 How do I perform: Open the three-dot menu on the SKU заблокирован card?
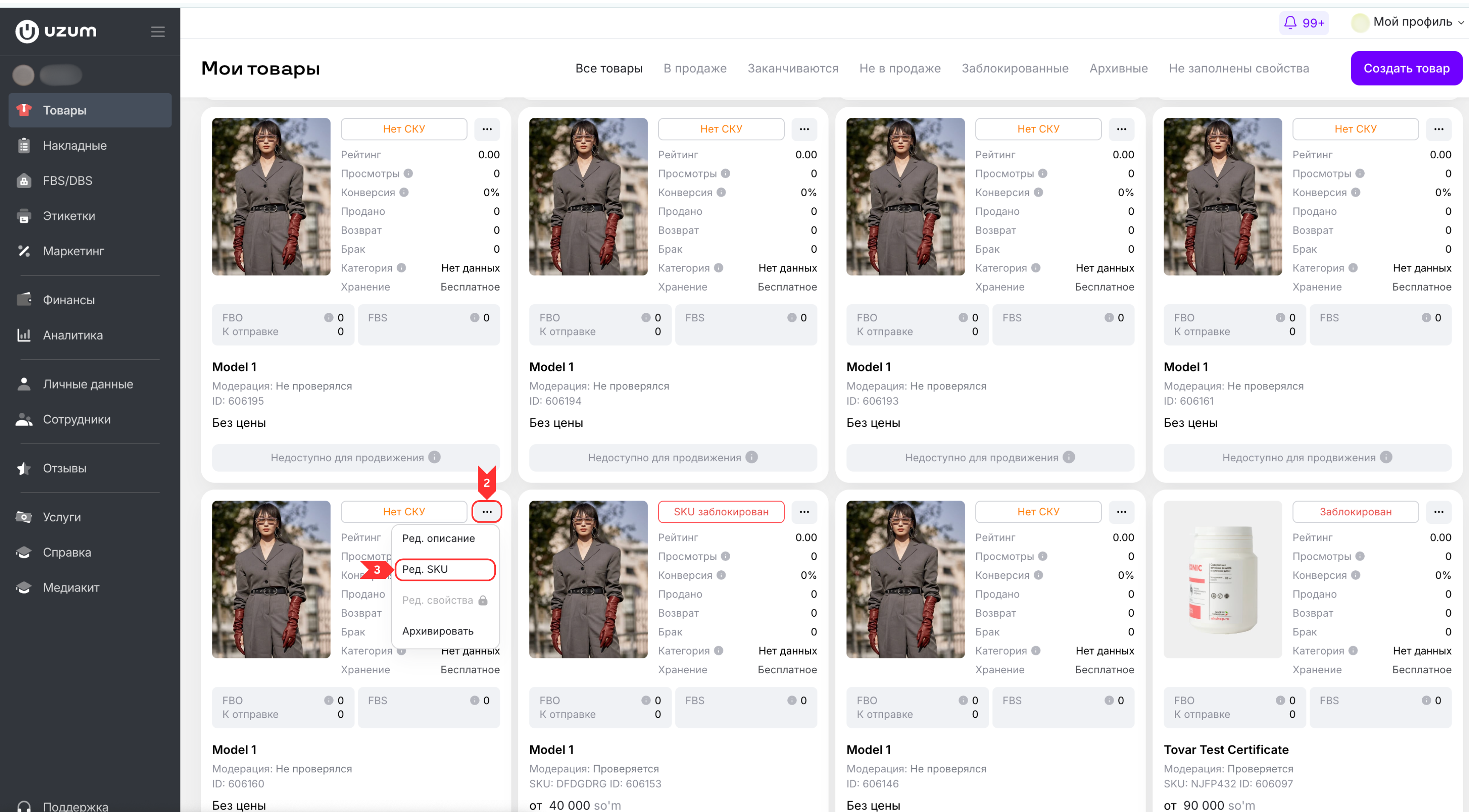(x=804, y=512)
